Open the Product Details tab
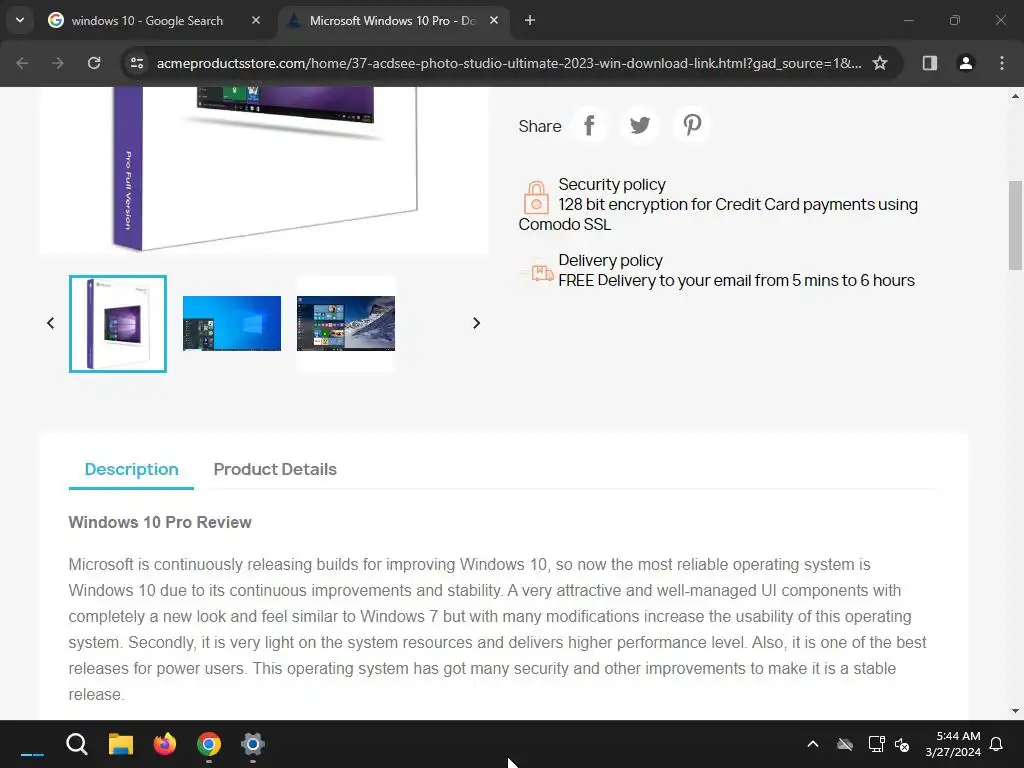 pos(275,470)
